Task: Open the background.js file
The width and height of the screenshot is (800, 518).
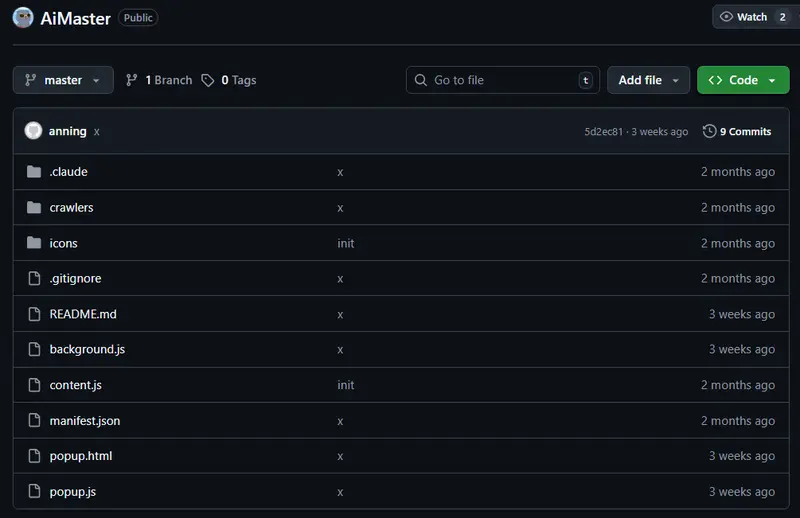Action: 87,350
